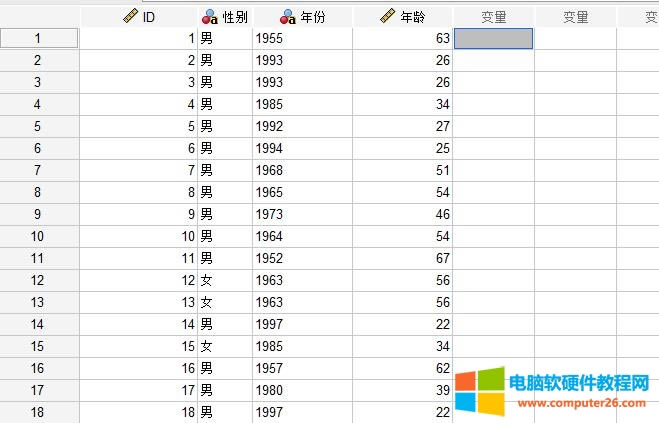Click the nominal icon beside 性别 header

tap(210, 17)
